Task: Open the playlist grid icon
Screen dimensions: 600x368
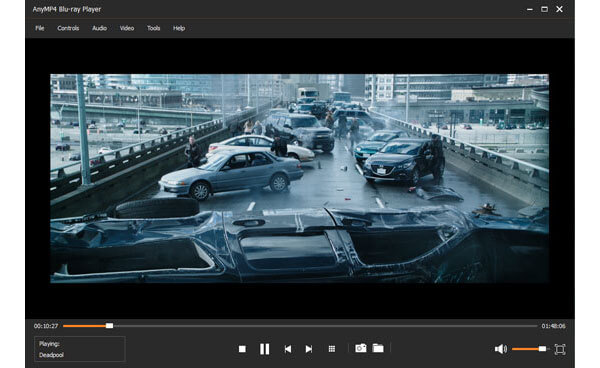Action: pyautogui.click(x=332, y=349)
